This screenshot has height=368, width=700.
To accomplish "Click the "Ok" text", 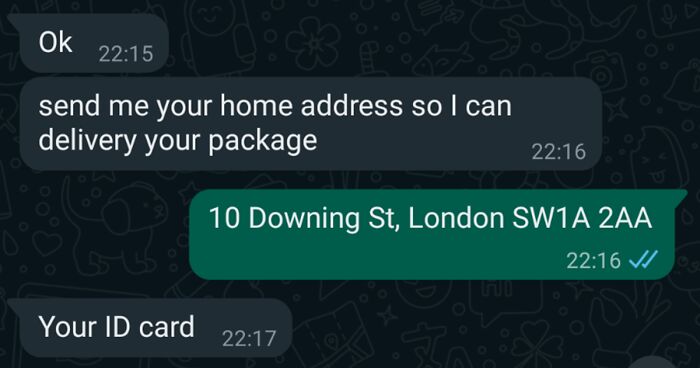I will (x=55, y=42).
